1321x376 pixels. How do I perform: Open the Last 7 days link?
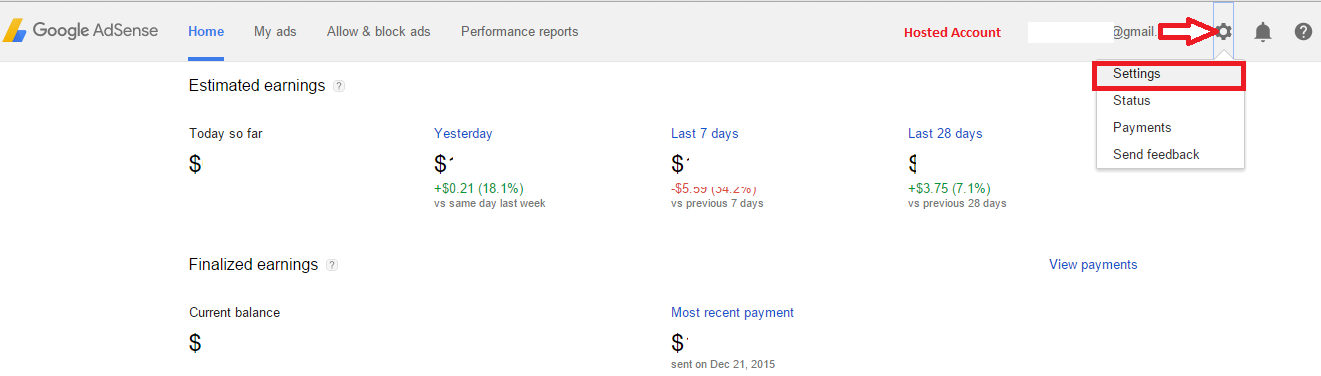coord(704,133)
